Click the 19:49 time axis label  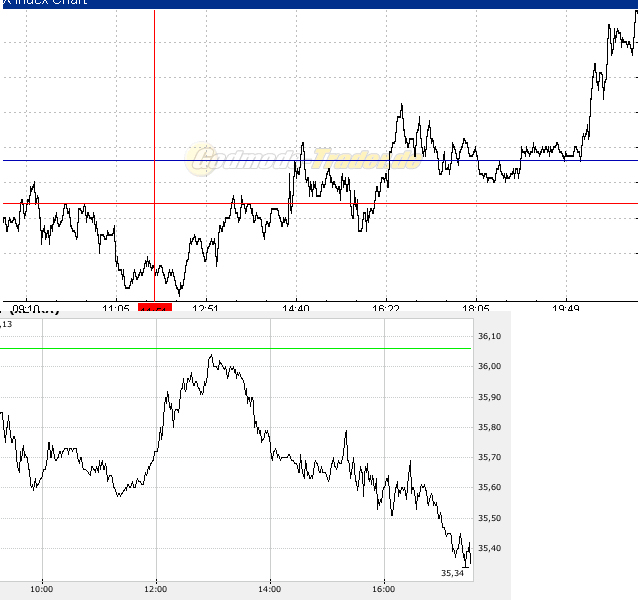(x=566, y=308)
